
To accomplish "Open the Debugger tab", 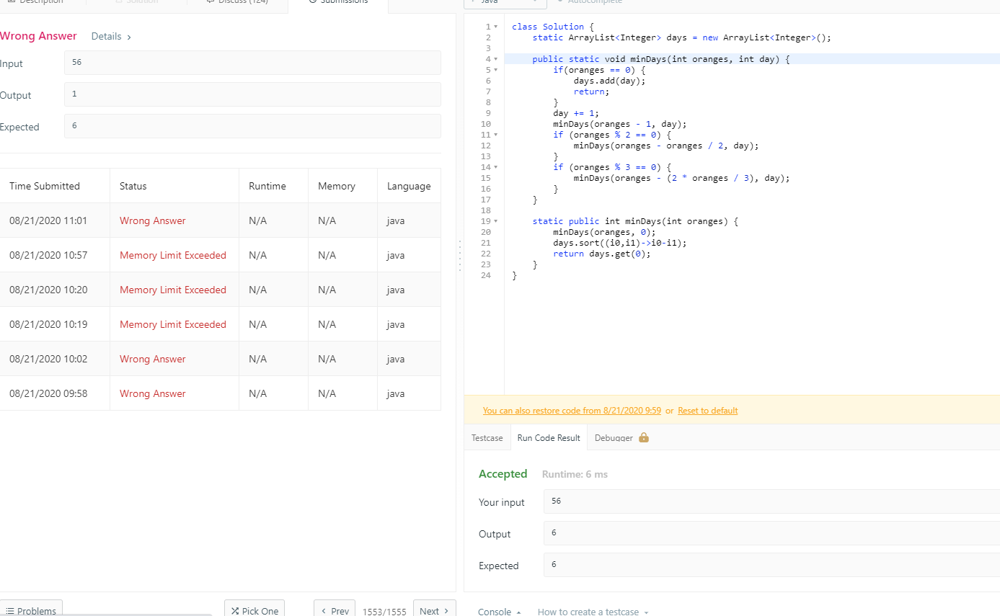I will (x=614, y=438).
